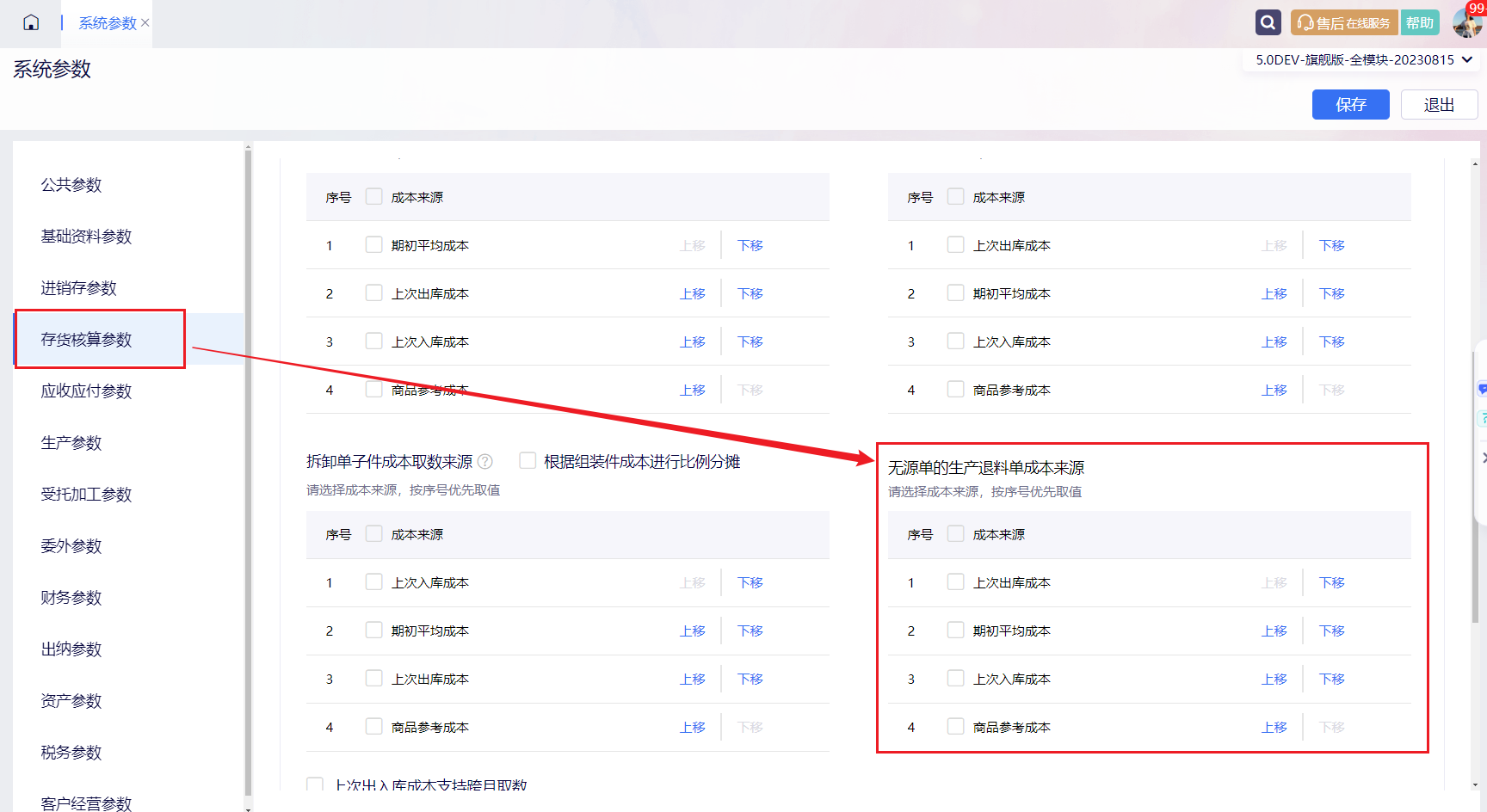Select 生产参数 in the sidebar
Screen dimensions: 1487x812
(x=71, y=443)
